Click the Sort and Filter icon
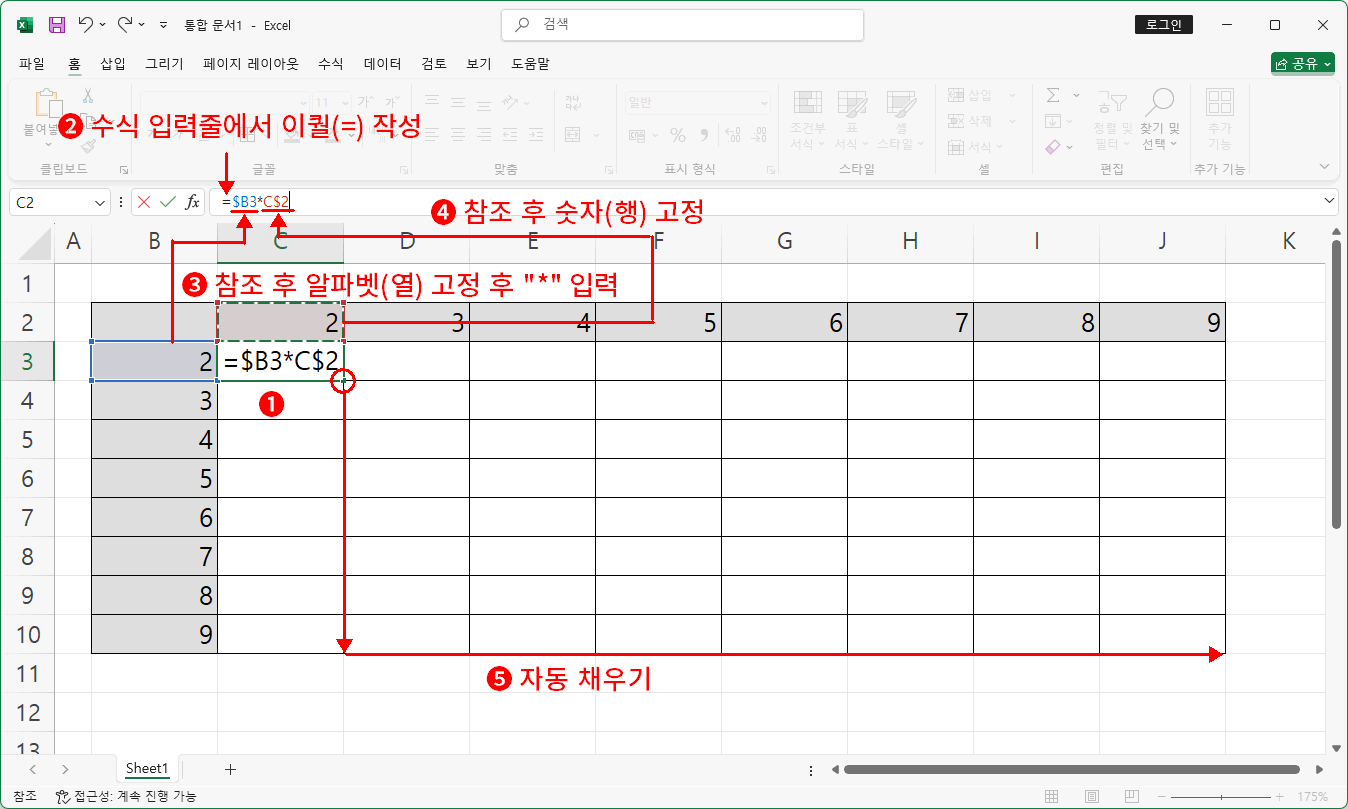This screenshot has height=809, width=1348. 1111,101
